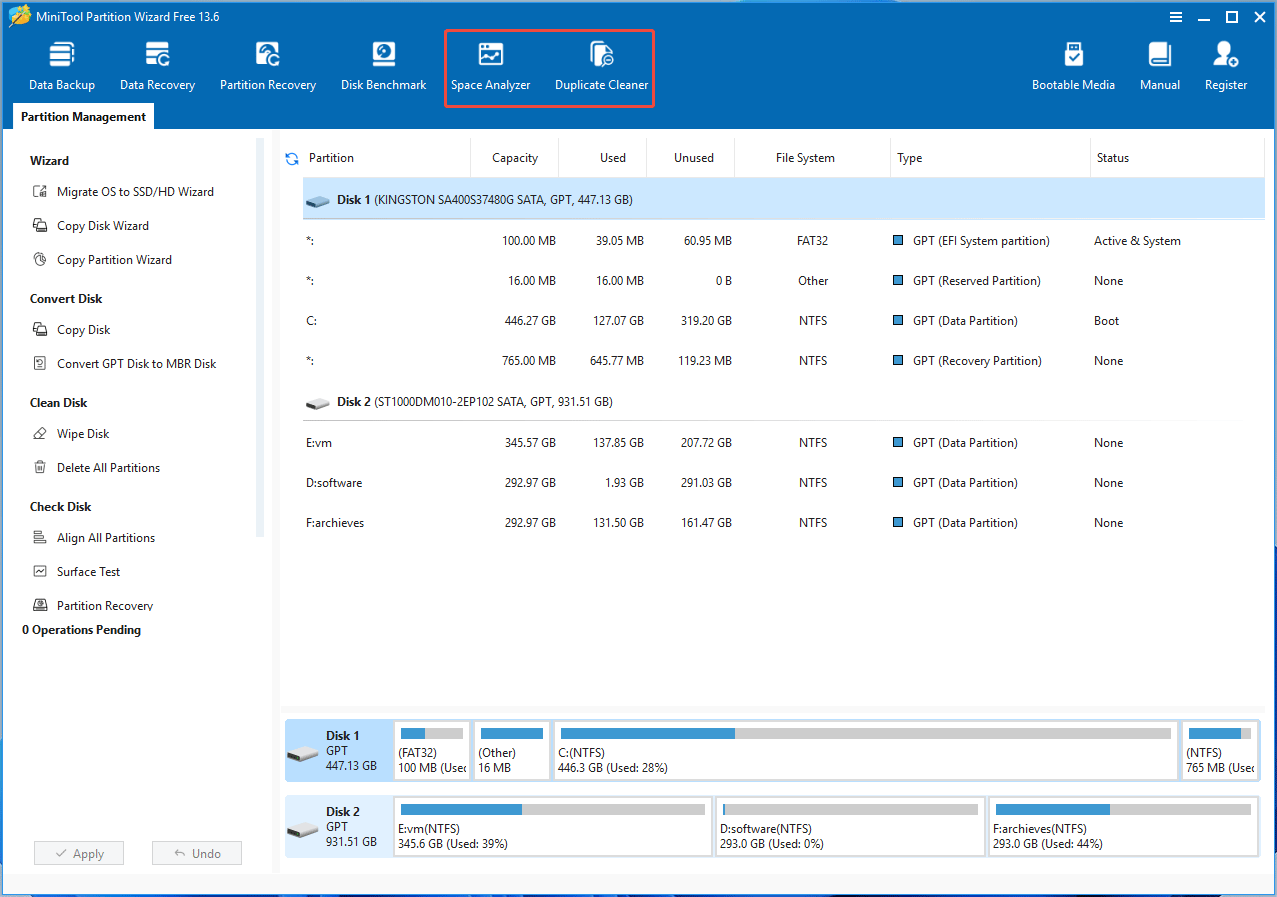Viewport: 1277px width, 897px height.
Task: Click the Undo button
Action: click(196, 852)
